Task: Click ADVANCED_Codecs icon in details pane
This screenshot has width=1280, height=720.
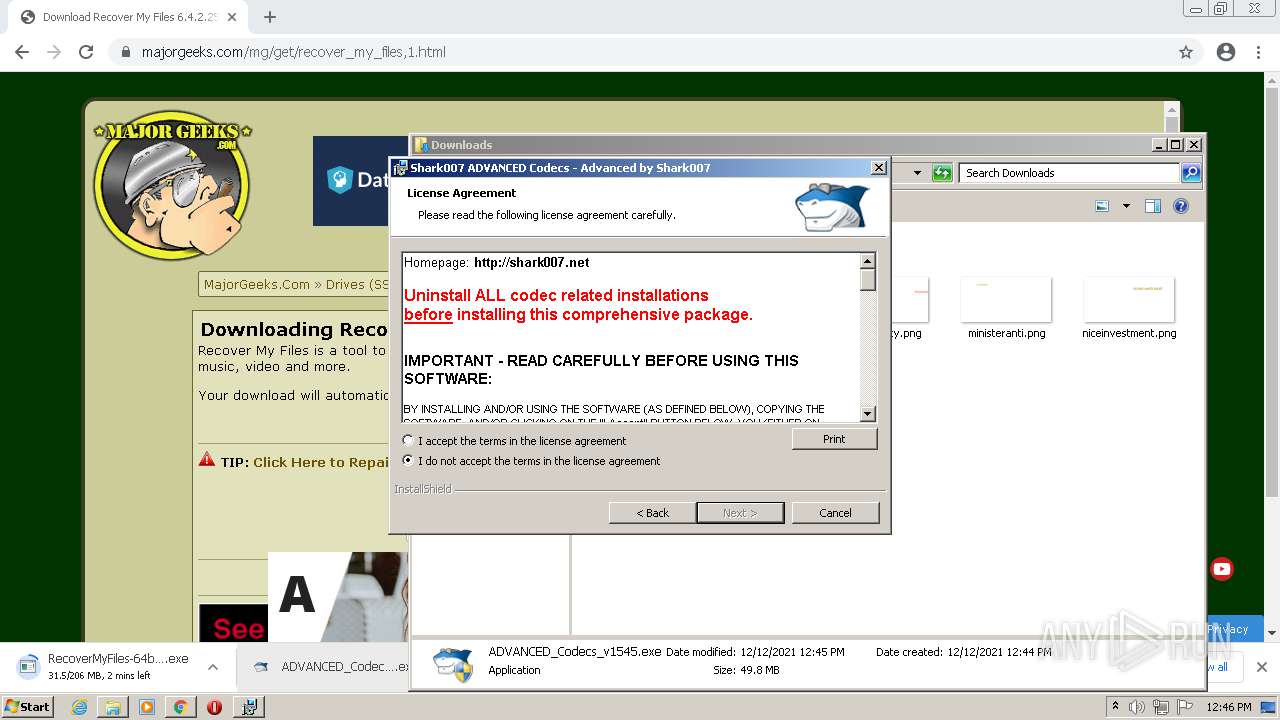Action: (x=453, y=663)
